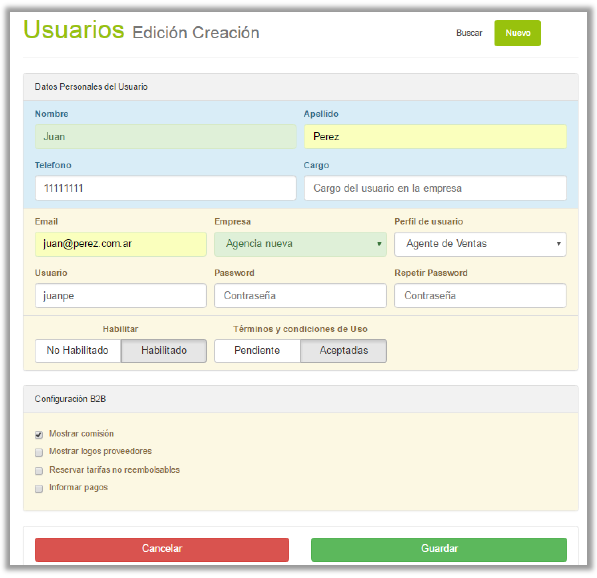Toggle the Informar pagos checkbox
This screenshot has height=578, width=597.
(x=39, y=489)
